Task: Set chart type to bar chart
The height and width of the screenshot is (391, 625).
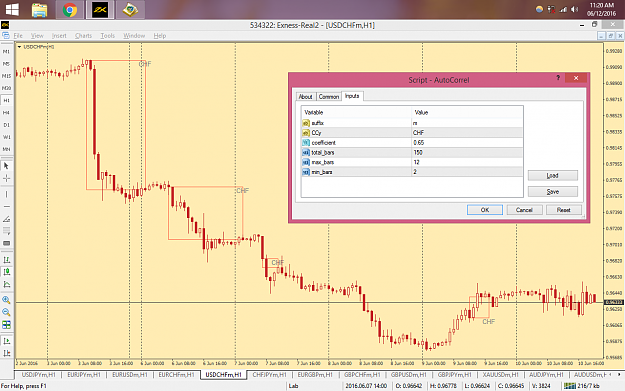Action: [x=6, y=260]
